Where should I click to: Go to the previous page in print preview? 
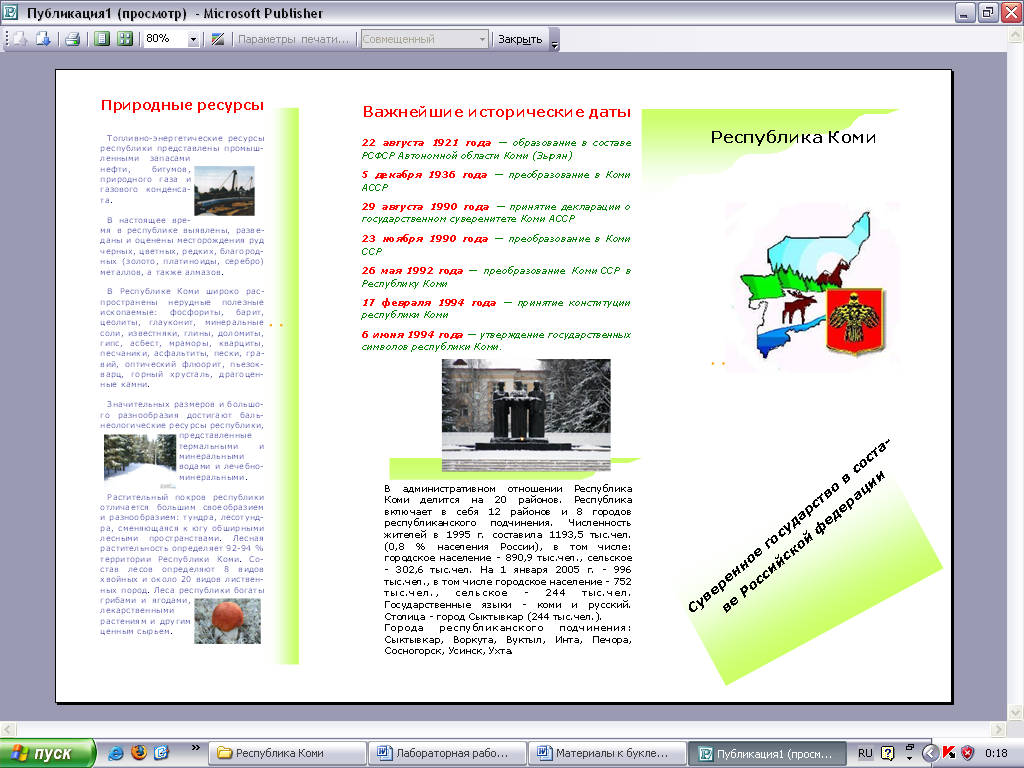tap(20, 39)
